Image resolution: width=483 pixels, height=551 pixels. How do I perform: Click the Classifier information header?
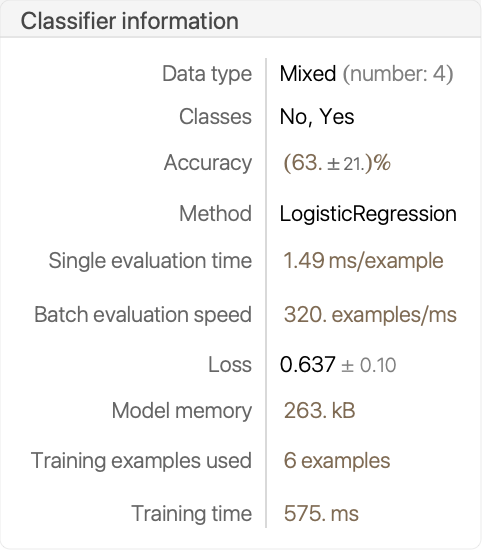pyautogui.click(x=129, y=21)
